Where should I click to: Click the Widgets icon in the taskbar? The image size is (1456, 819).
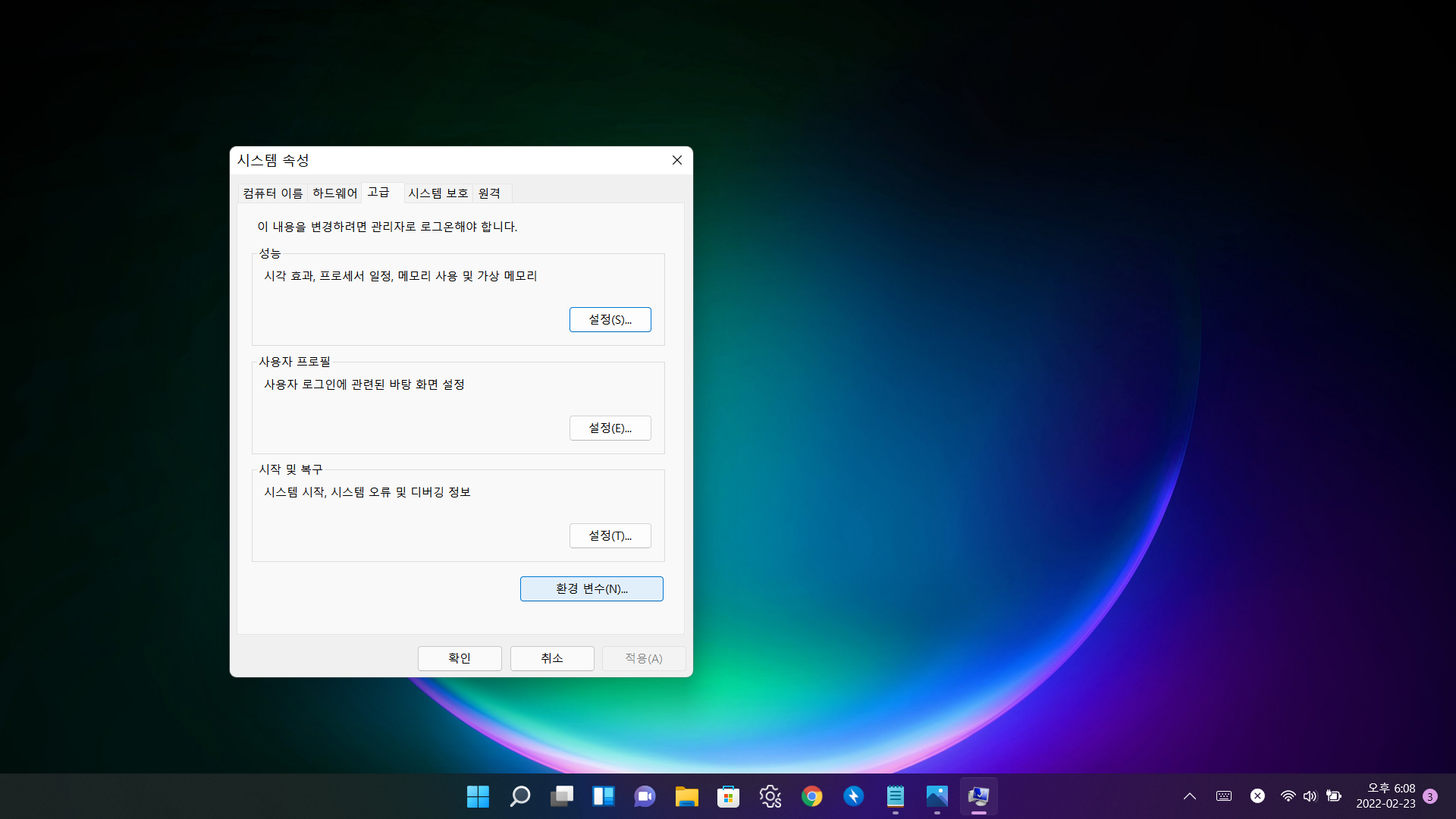point(603,796)
